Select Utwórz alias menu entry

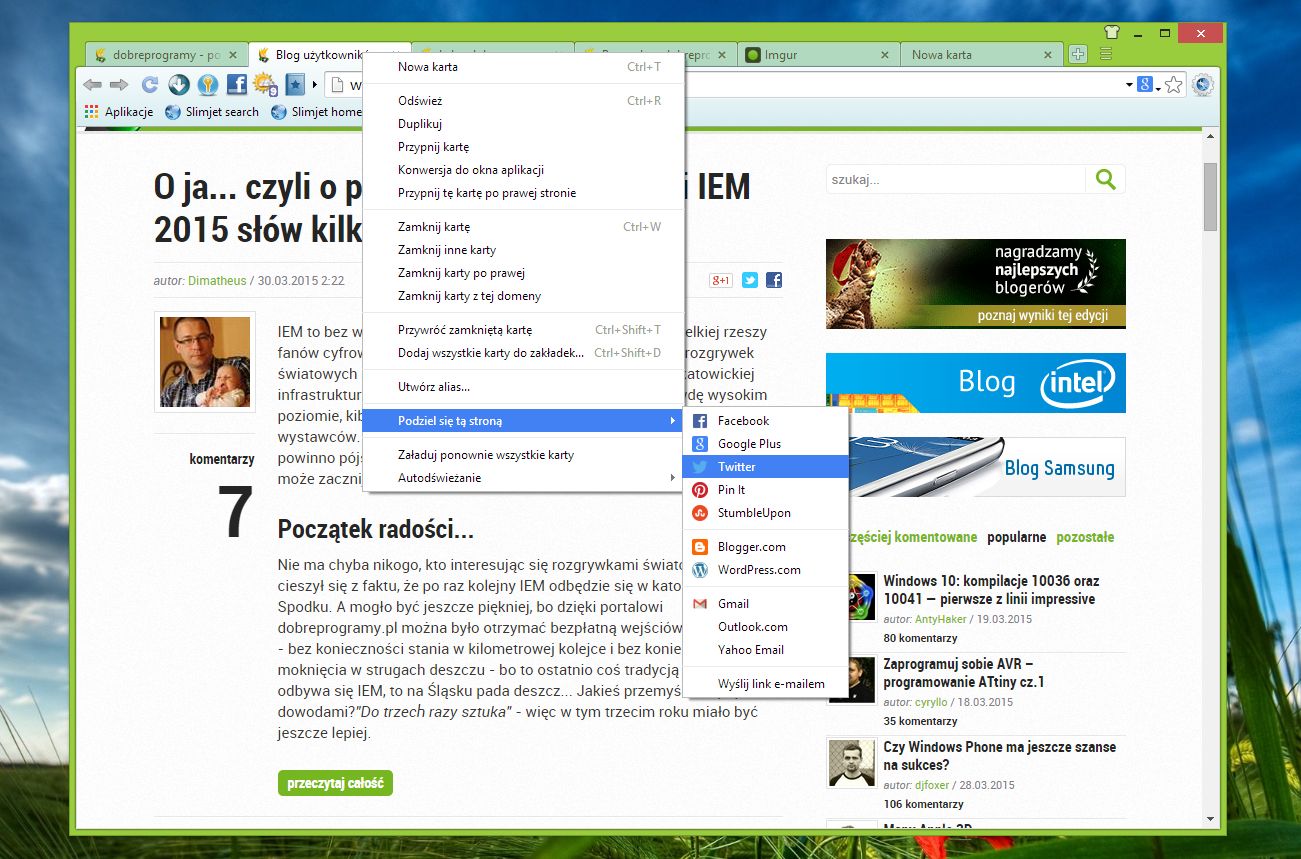pyautogui.click(x=523, y=387)
